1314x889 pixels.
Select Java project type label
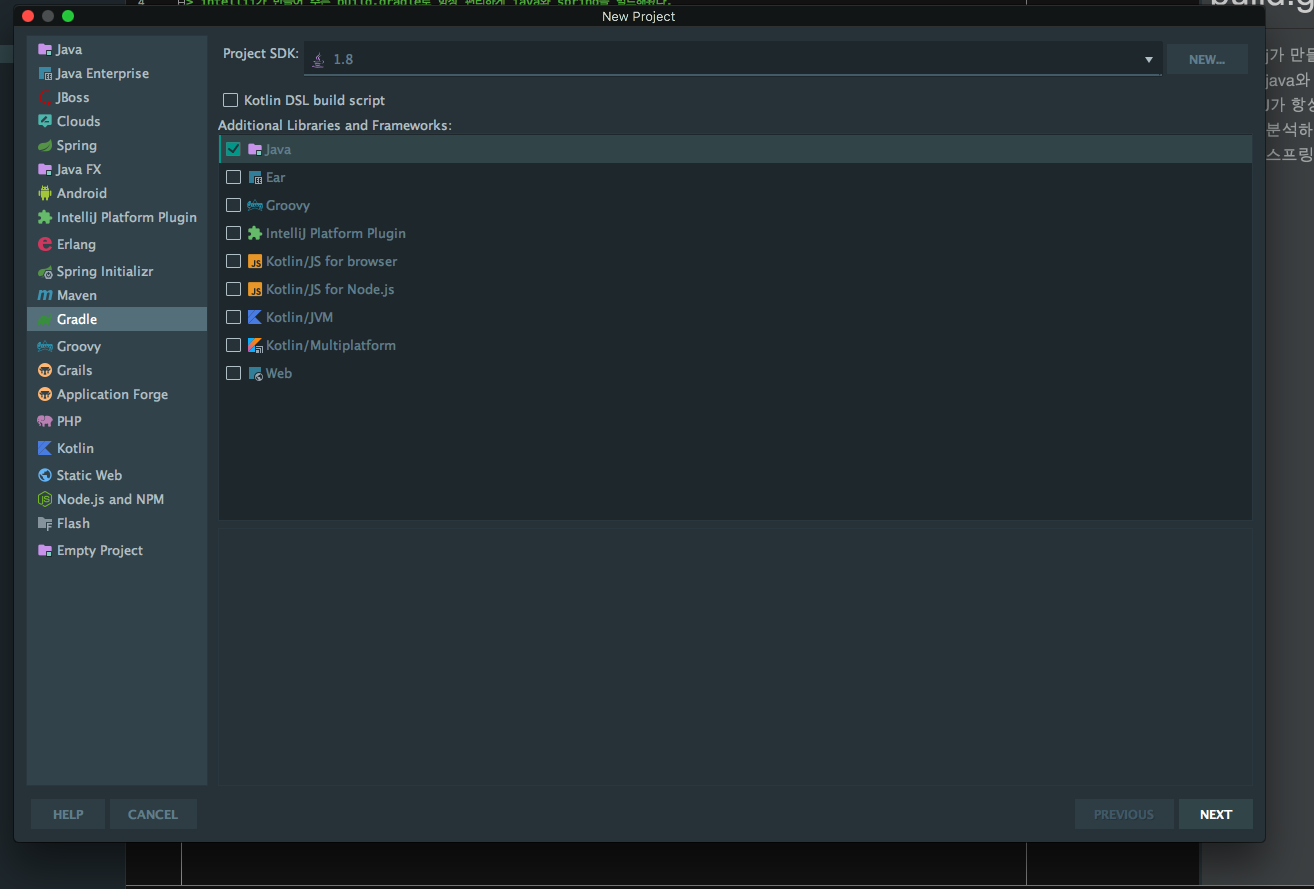pyautogui.click(x=69, y=49)
